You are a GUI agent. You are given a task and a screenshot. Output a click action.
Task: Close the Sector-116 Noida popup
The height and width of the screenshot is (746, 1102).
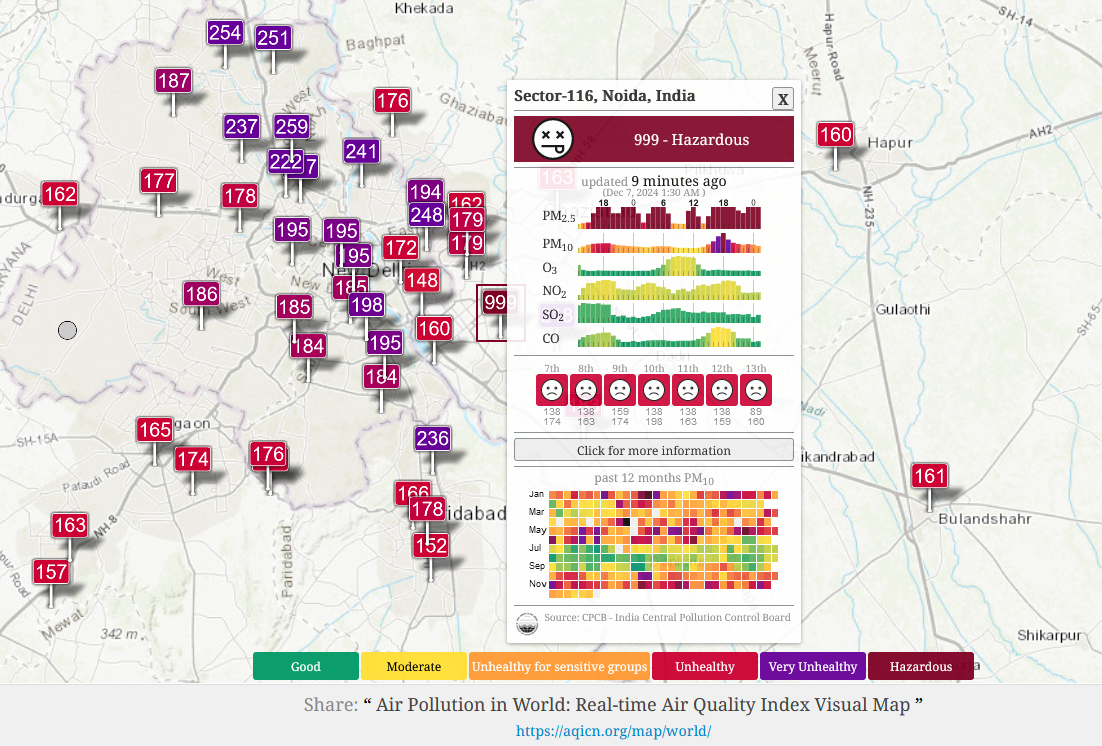tap(783, 99)
